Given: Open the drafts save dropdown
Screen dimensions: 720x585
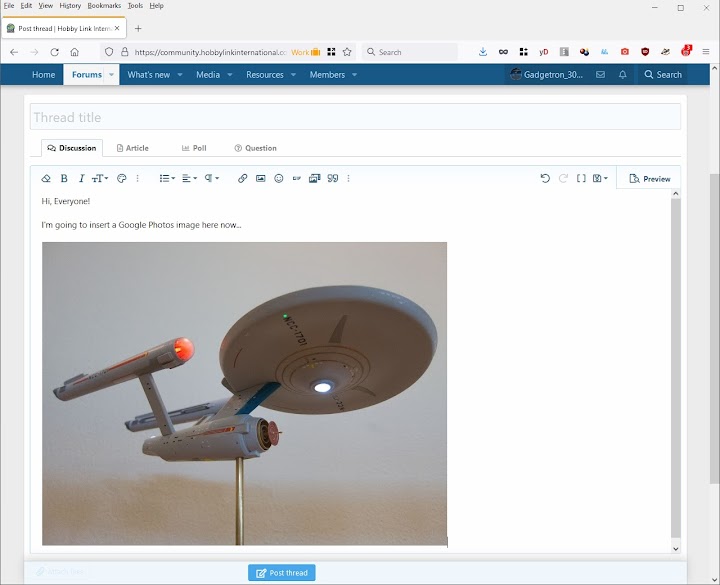Looking at the screenshot, I should pyautogui.click(x=600, y=179).
